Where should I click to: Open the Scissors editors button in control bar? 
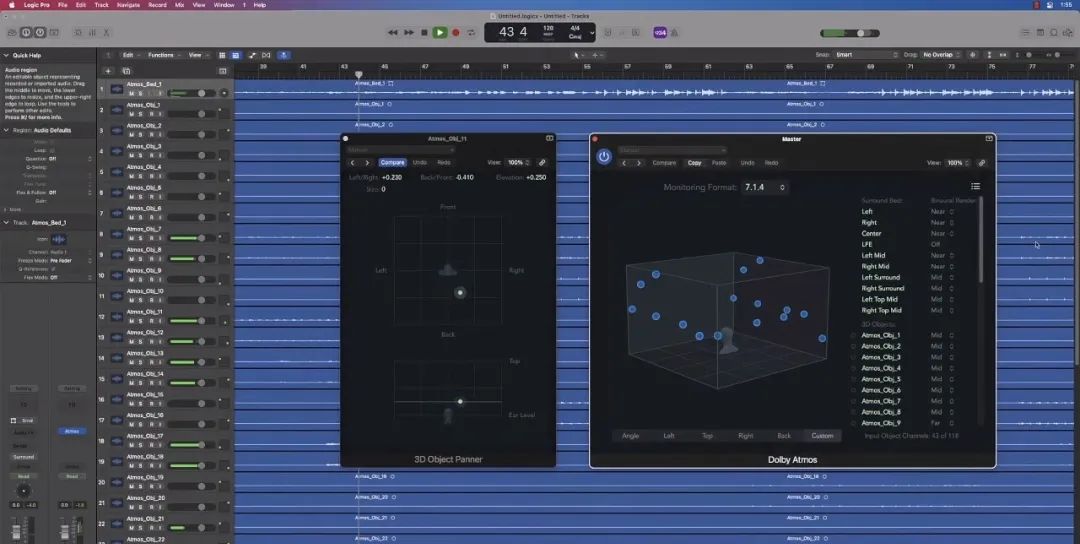[x=106, y=32]
